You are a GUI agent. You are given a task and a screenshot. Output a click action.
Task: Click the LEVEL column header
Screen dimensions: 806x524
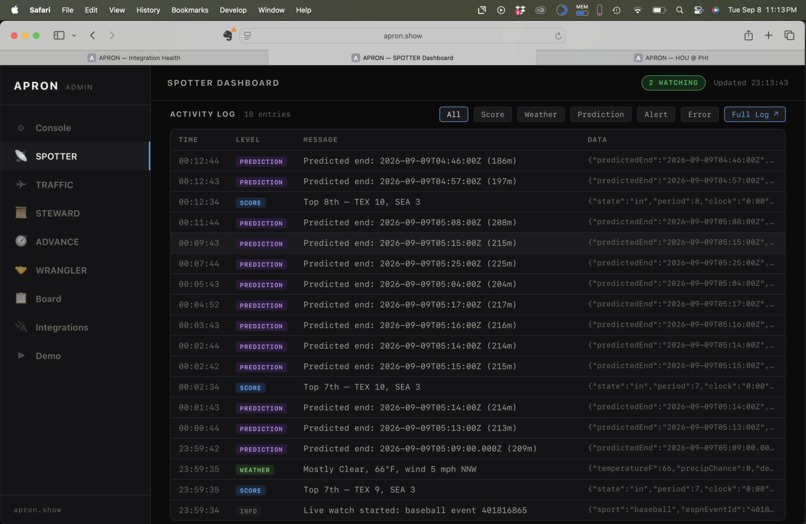coord(248,139)
